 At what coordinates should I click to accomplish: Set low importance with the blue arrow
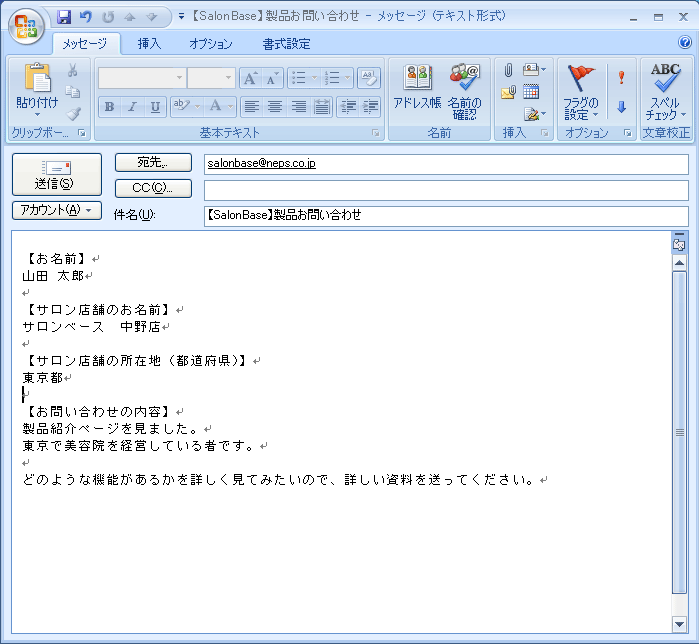click(x=621, y=107)
